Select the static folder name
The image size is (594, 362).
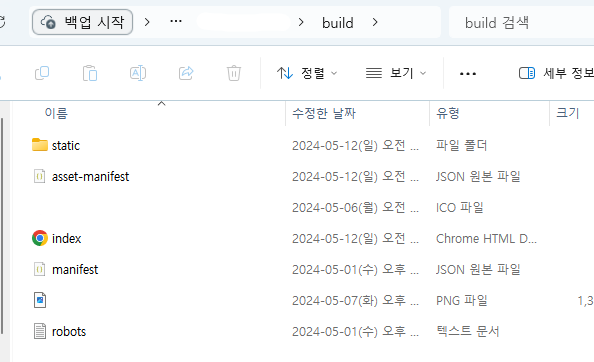[x=66, y=146]
